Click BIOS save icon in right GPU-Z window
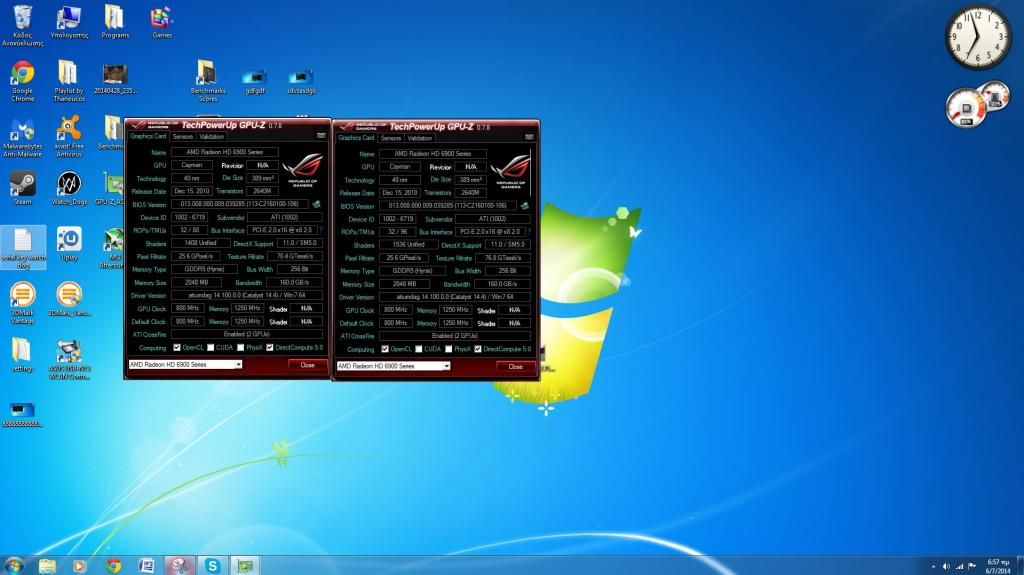The height and width of the screenshot is (575, 1024). click(524, 206)
